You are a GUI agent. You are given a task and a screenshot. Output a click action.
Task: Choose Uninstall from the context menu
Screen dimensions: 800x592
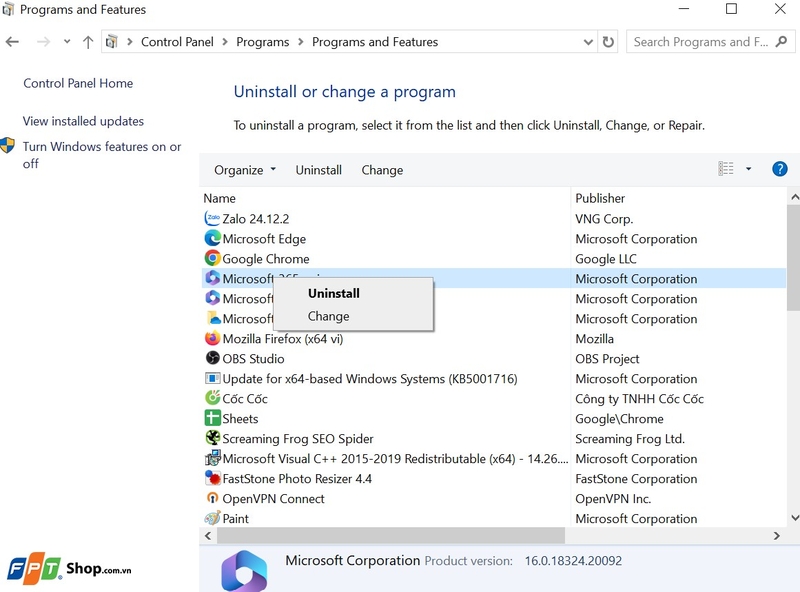(333, 293)
